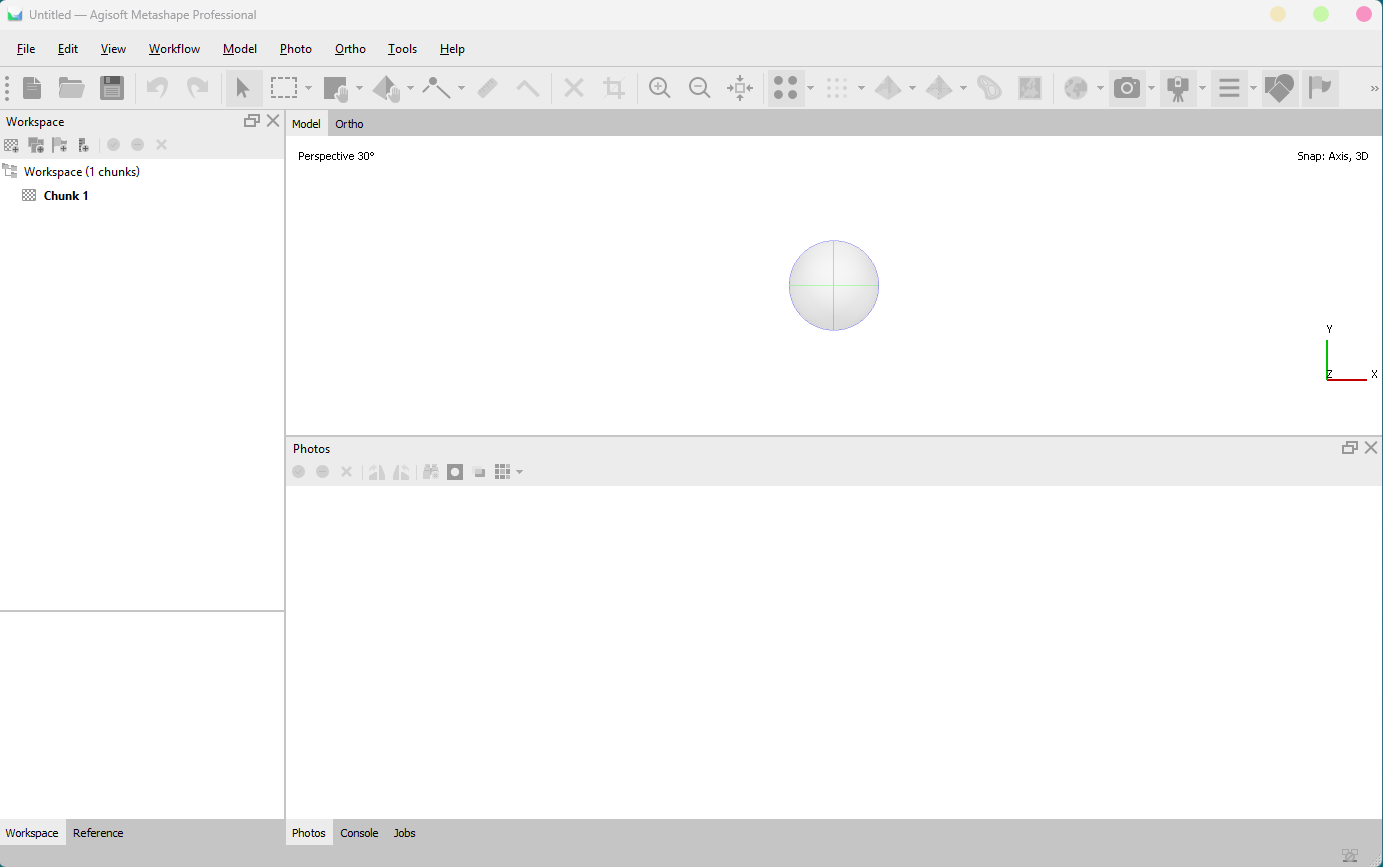Open the Model menu
1383x867 pixels.
[x=240, y=49]
